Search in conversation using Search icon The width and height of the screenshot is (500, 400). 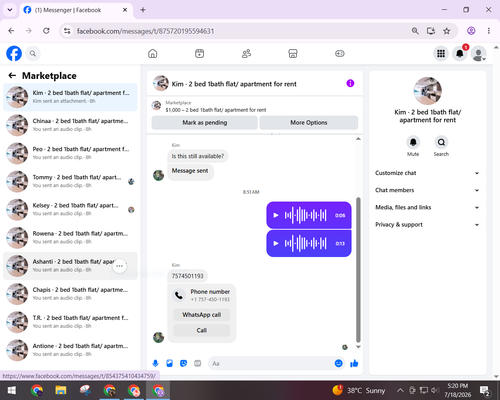[441, 142]
